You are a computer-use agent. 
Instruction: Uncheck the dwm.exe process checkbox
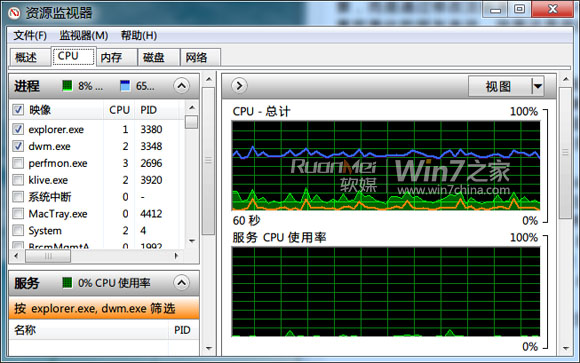(x=18, y=146)
